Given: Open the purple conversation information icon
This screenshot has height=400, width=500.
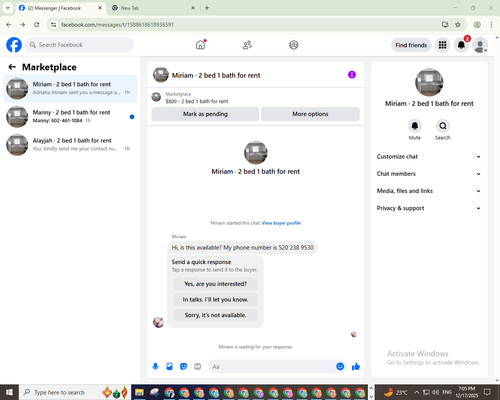Looking at the screenshot, I should (352, 75).
